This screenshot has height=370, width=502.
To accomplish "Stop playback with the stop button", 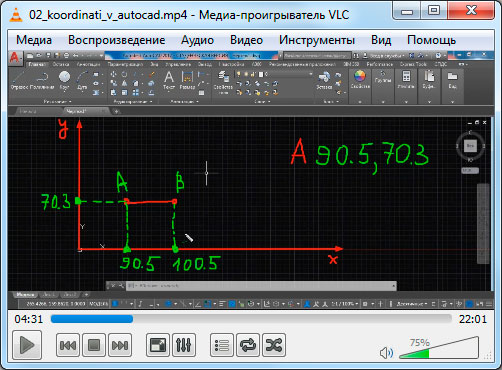I will pos(94,345).
